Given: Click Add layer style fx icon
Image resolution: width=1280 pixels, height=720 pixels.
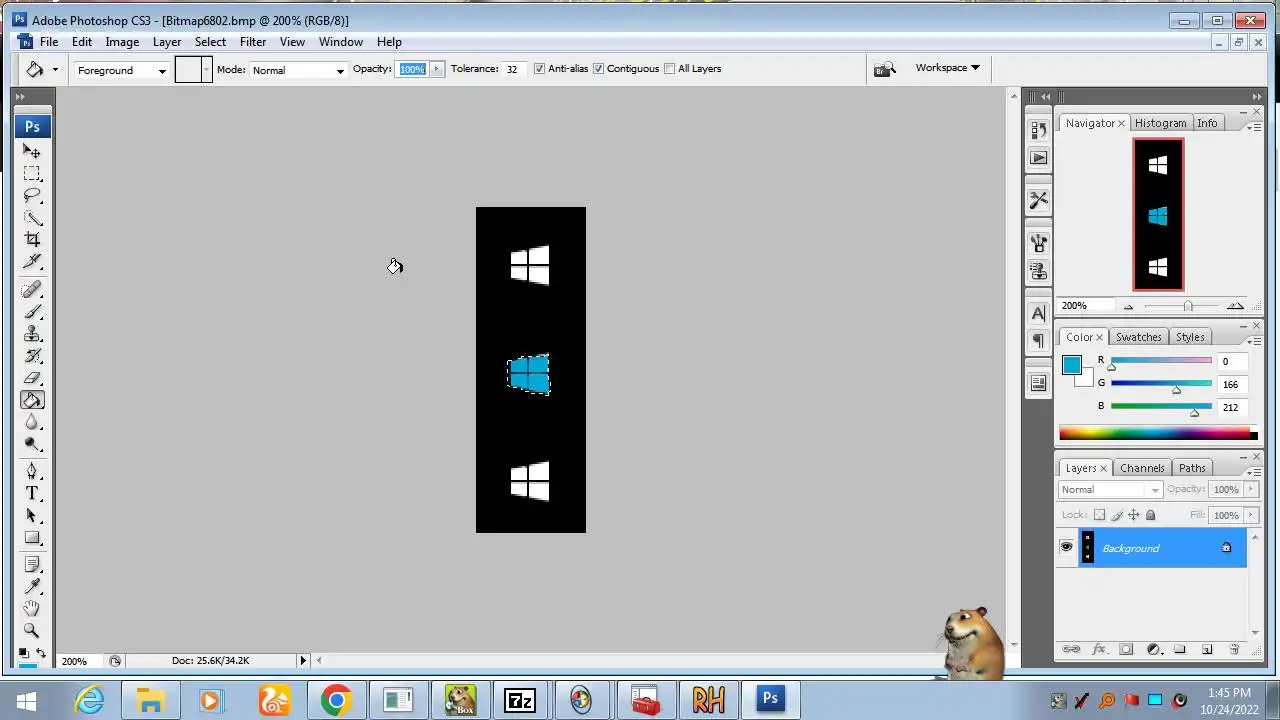Looking at the screenshot, I should coord(1099,649).
